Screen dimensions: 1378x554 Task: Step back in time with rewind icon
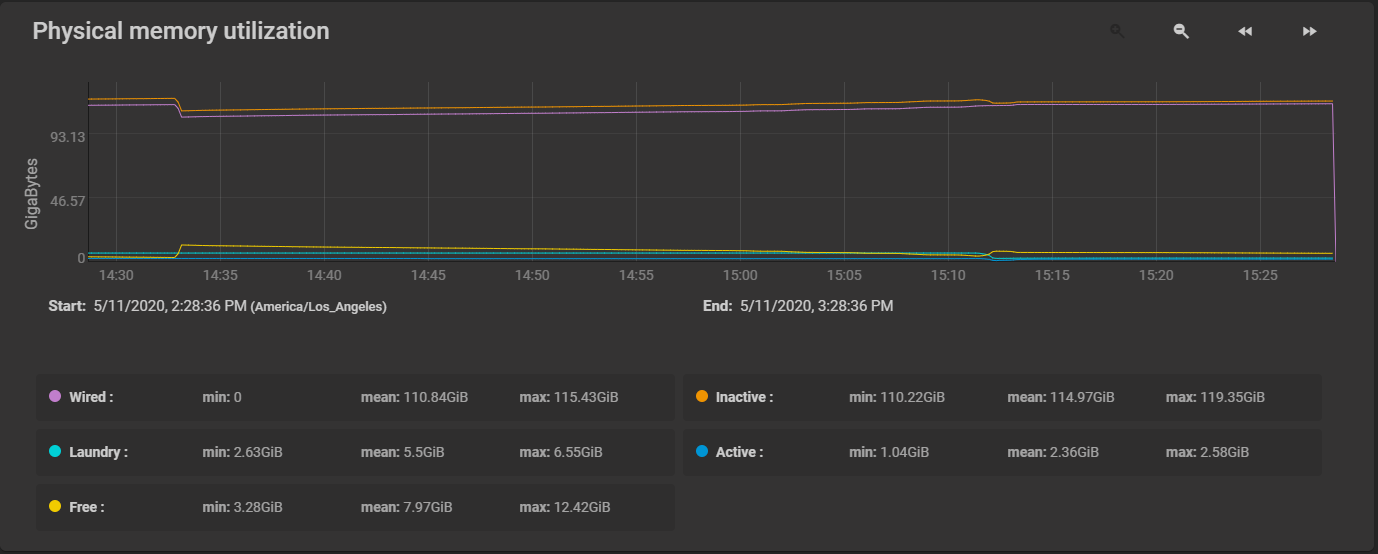[1245, 31]
